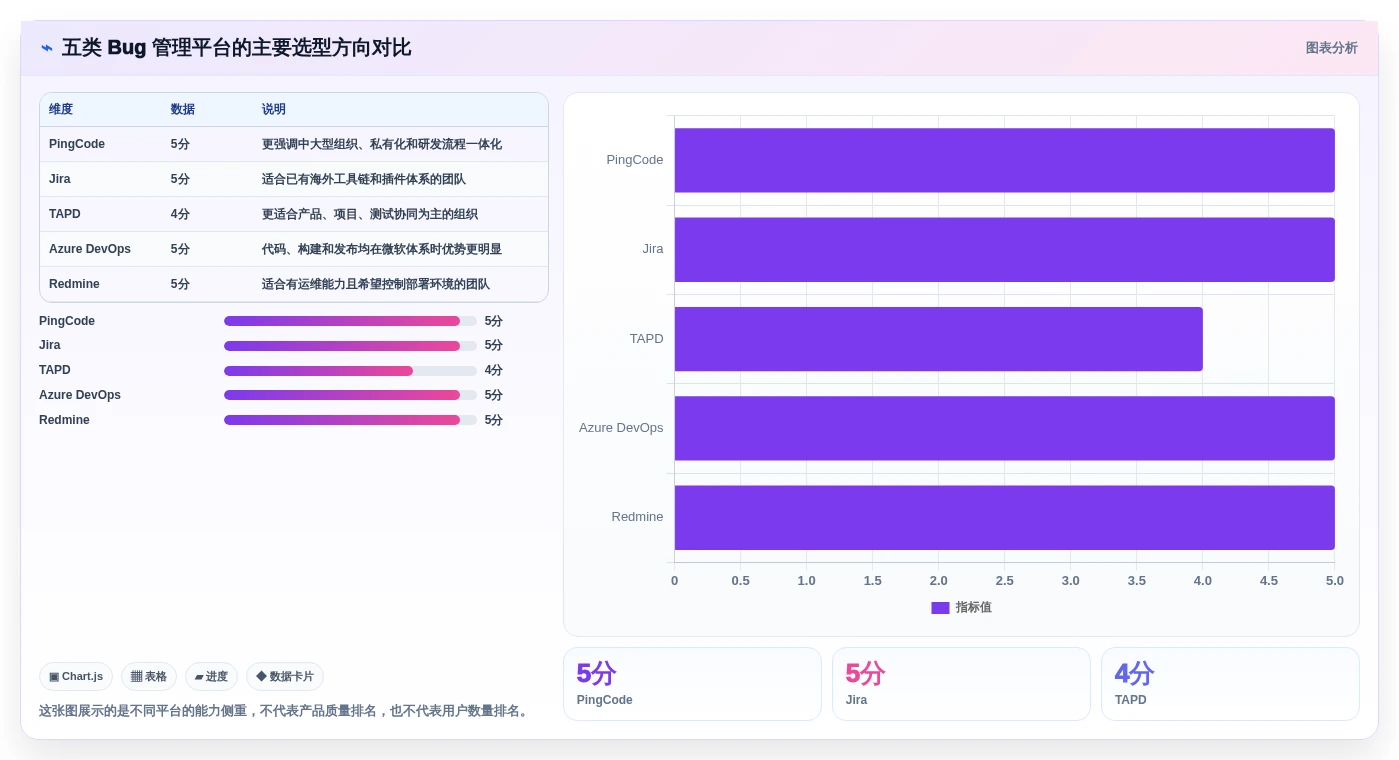This screenshot has width=1399, height=760.
Task: Click the PingCode y-axis label in chart
Action: coord(635,160)
